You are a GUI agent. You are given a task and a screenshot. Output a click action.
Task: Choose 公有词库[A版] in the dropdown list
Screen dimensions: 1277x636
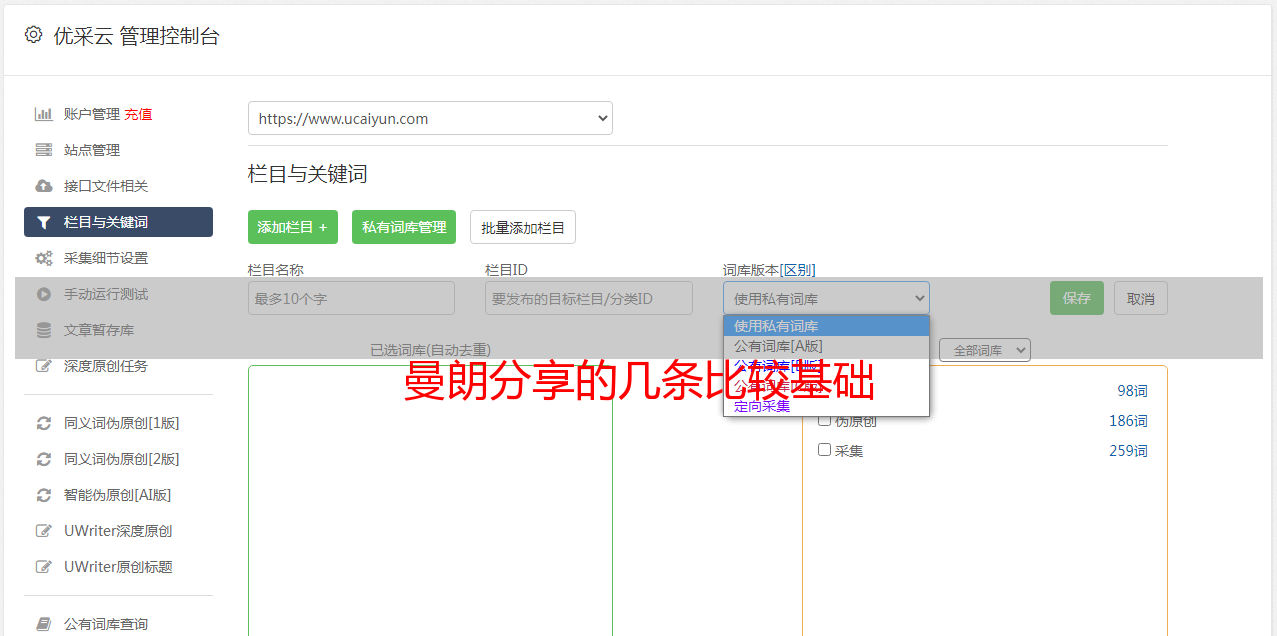pyautogui.click(x=826, y=346)
